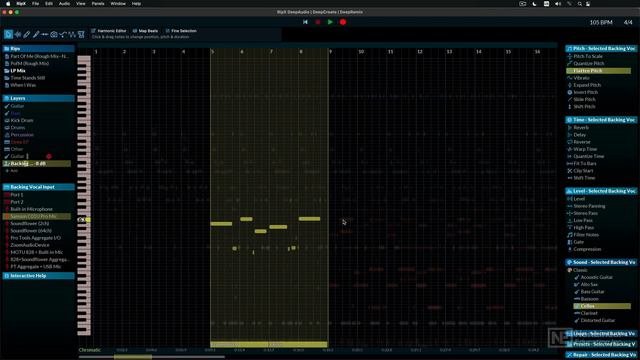Click the yellow selection range bar at bottom
The width and height of the screenshot is (640, 360).
[269, 344]
